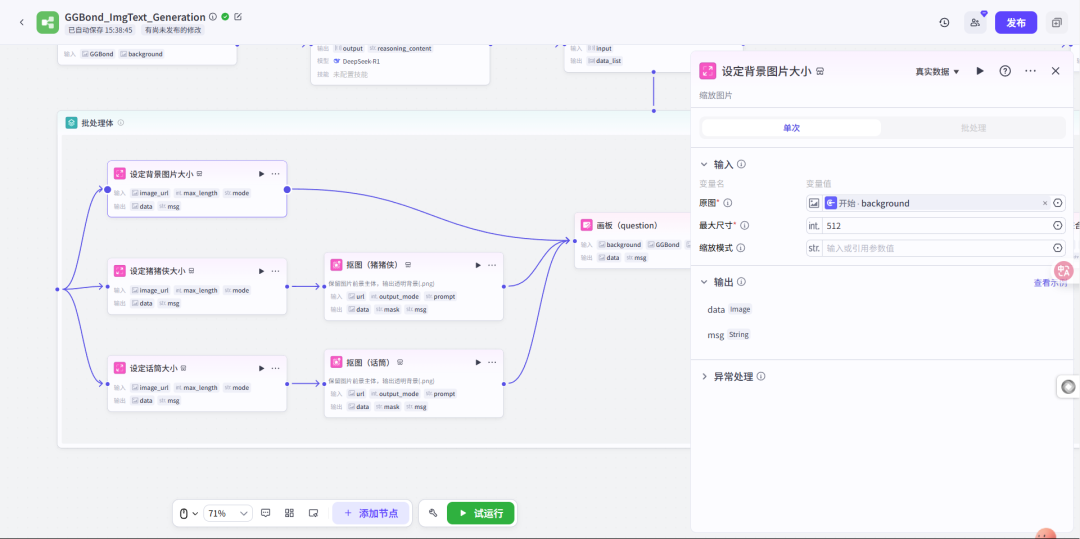Go back using the top-left arrow
This screenshot has height=539, width=1080.
pos(21,22)
